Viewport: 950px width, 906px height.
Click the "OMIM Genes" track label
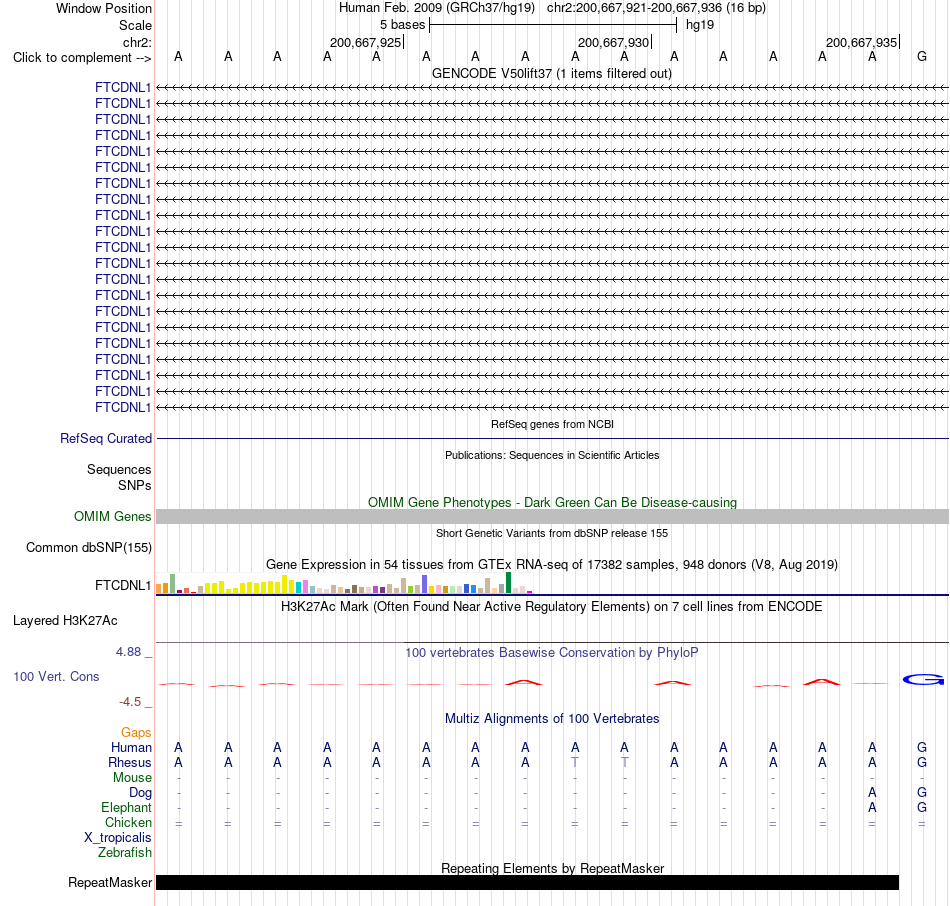[x=112, y=516]
